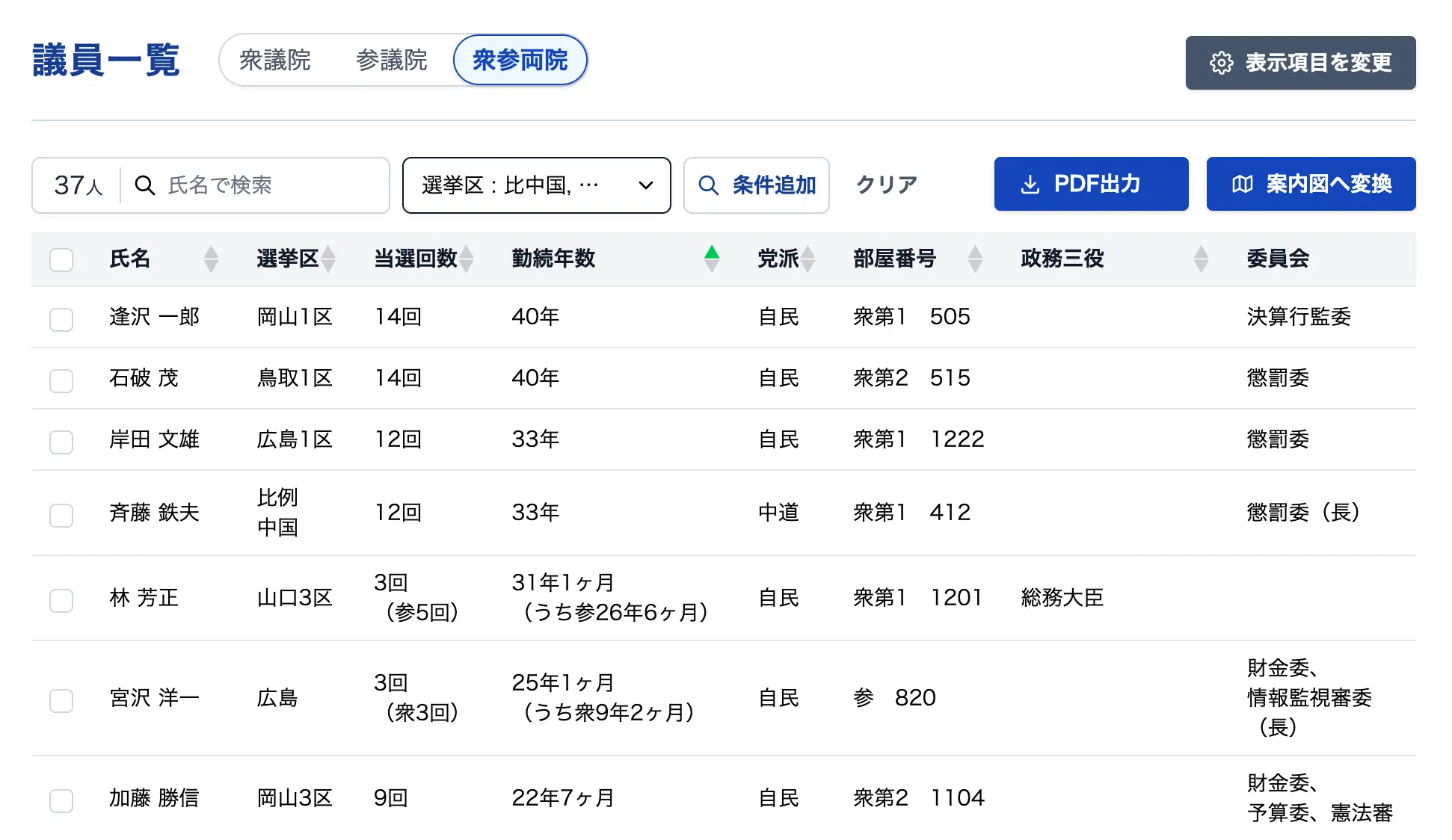Viewport: 1452px width, 840px height.
Task: Click the 9回 election count cell
Action: 391,798
